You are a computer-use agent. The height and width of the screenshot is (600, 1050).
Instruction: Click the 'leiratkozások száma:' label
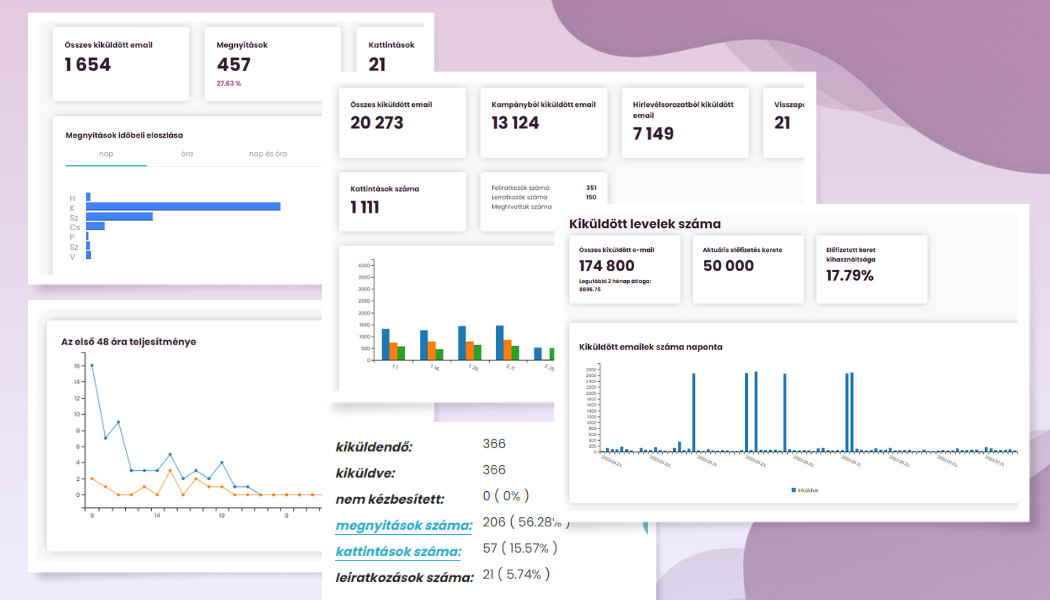coord(404,578)
